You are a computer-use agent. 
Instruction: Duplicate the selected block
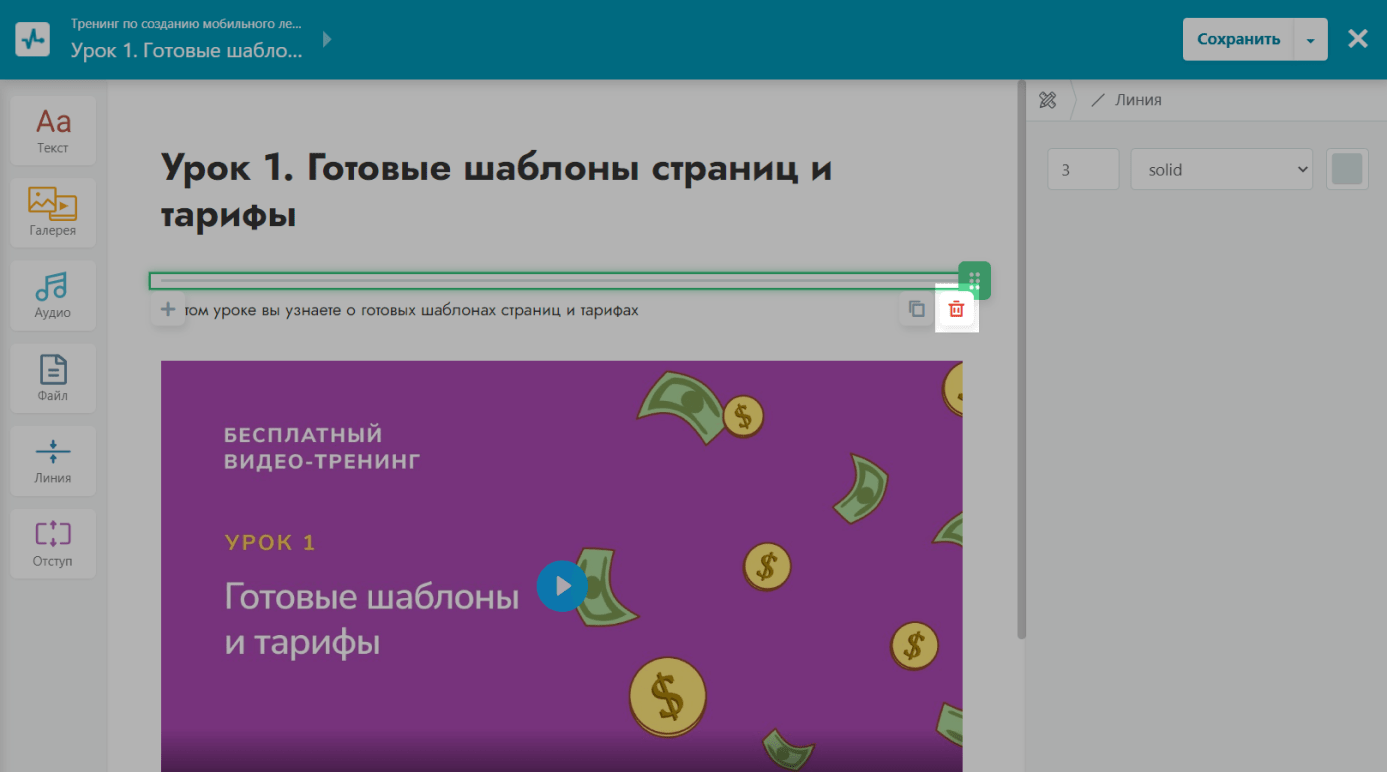[x=916, y=310]
